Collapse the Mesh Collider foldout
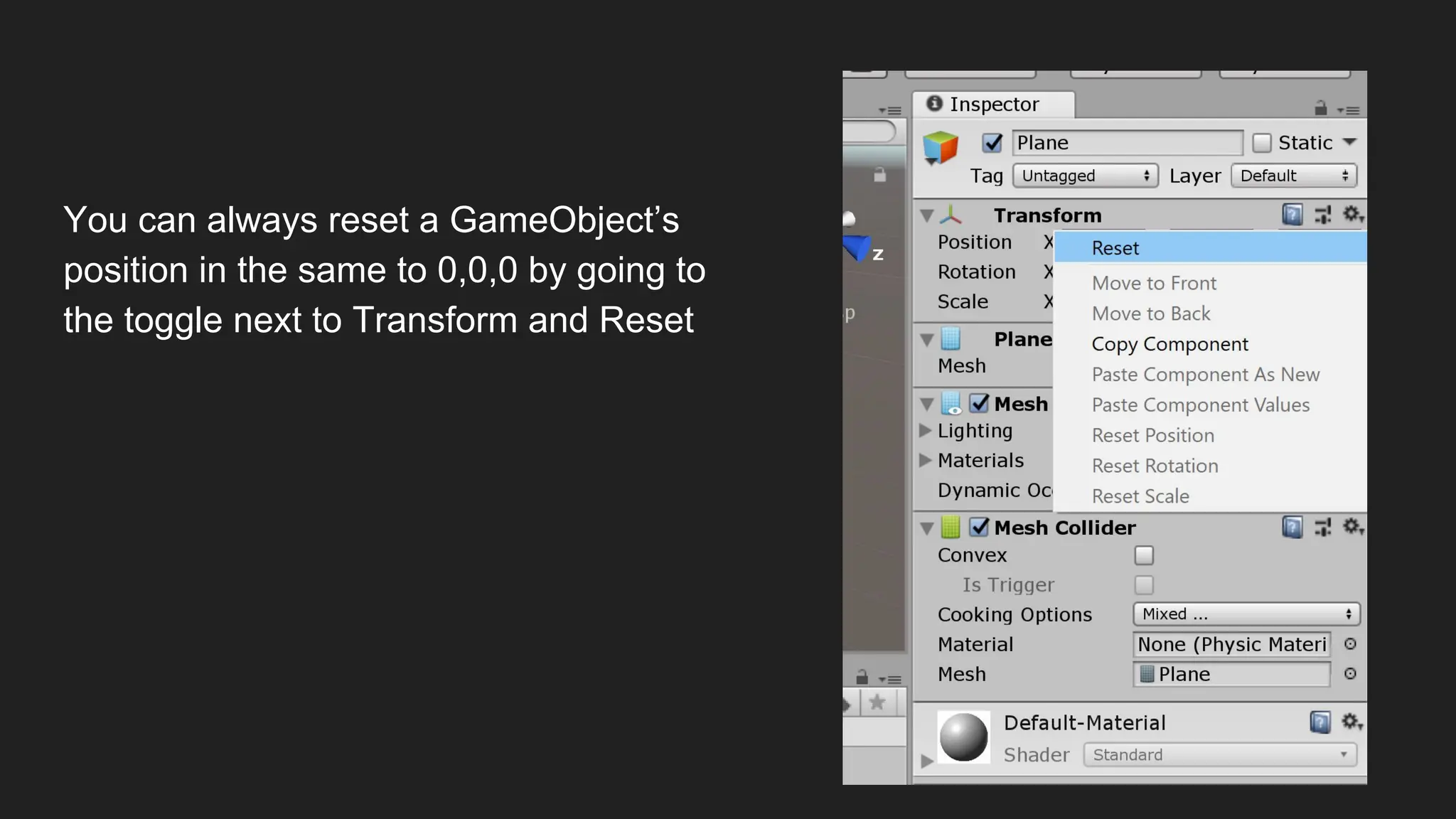This screenshot has width=1456, height=819. point(926,528)
